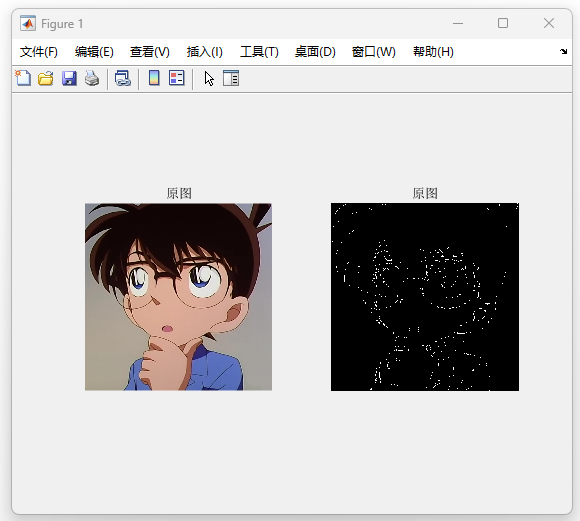Expand the 插入(I) menu
Viewport: 580px width, 521px height.
click(205, 52)
